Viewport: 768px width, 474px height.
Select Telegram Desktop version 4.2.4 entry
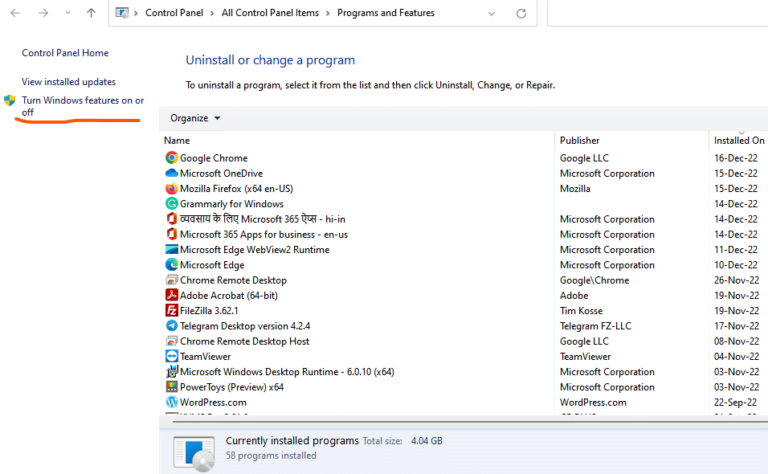coord(245,326)
